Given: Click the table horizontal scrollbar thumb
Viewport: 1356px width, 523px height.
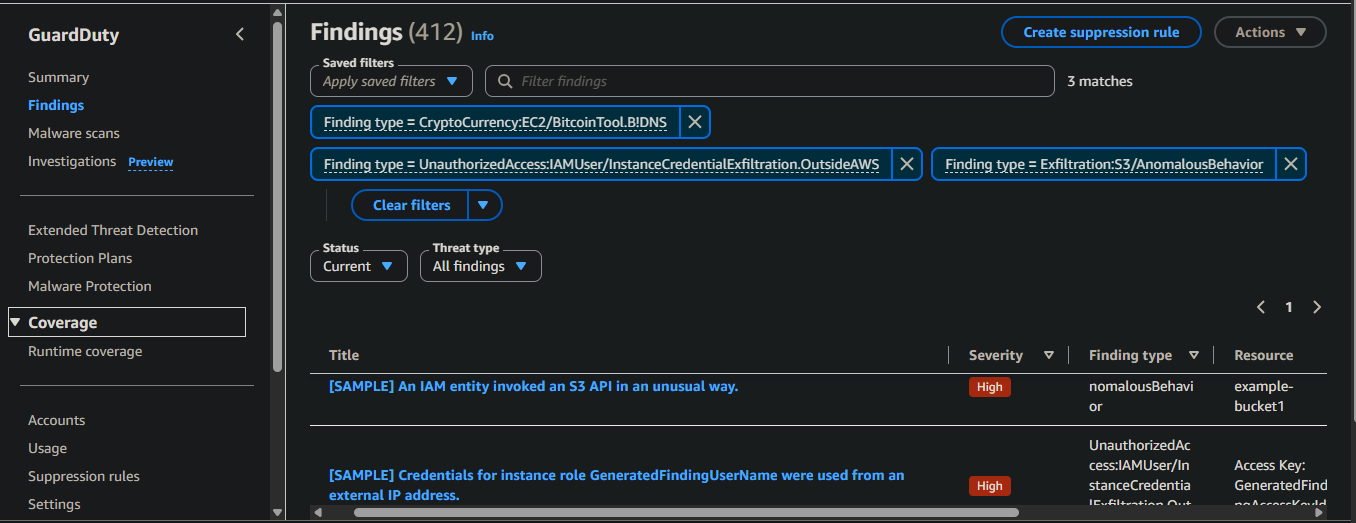Looking at the screenshot, I should pyautogui.click(x=686, y=513).
